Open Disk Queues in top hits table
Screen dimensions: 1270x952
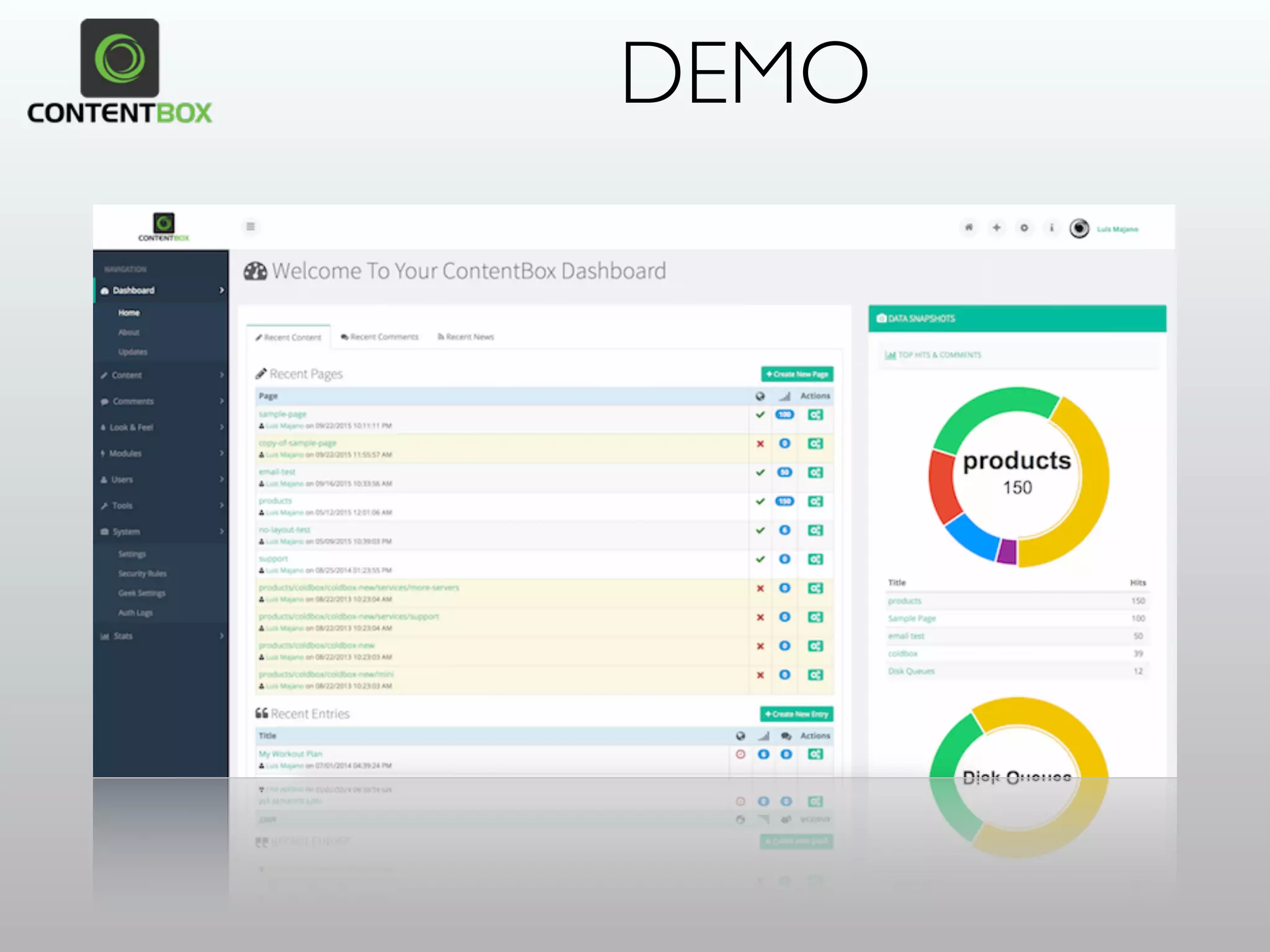(911, 671)
